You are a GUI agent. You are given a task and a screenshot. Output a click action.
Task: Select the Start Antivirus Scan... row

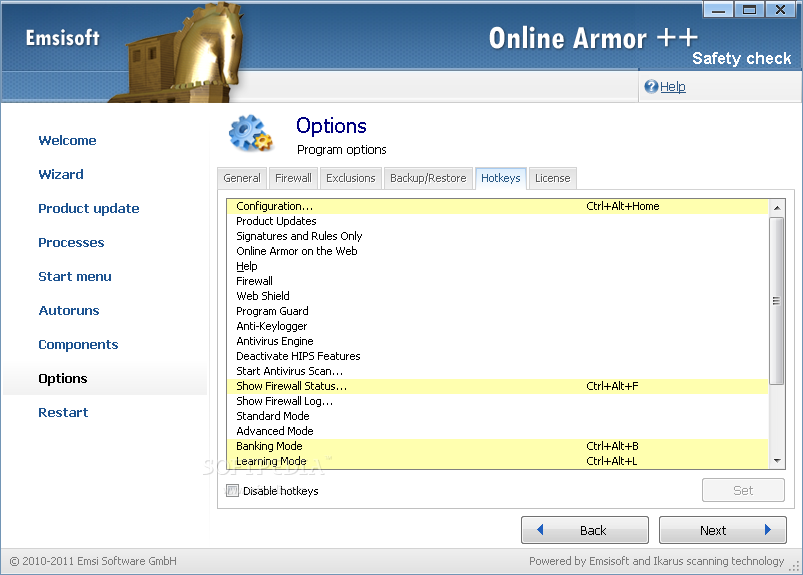tap(497, 371)
